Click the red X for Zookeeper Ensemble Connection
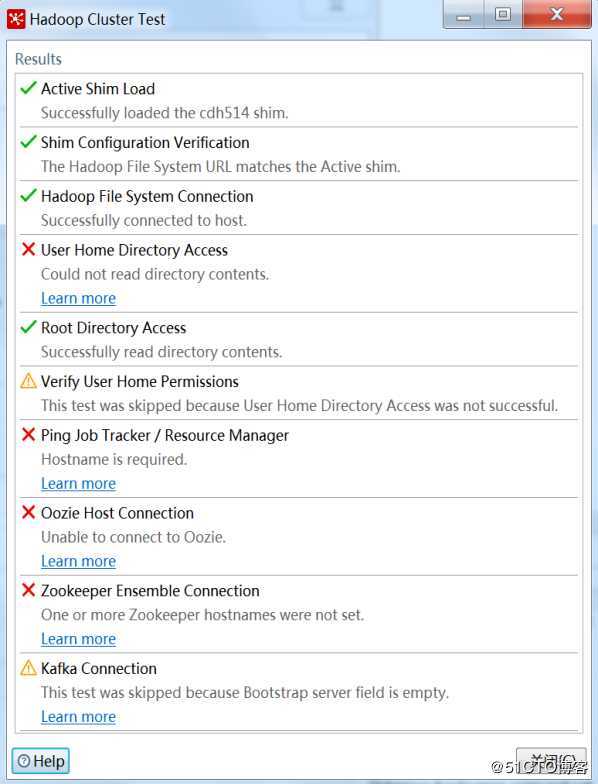Image resolution: width=598 pixels, height=784 pixels. (x=28, y=590)
